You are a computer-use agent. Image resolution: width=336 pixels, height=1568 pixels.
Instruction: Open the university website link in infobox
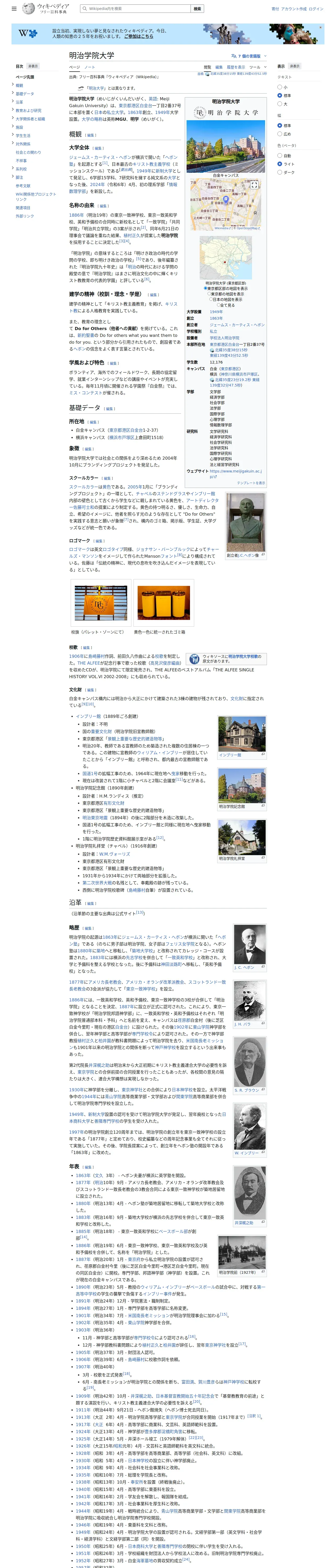click(x=236, y=474)
